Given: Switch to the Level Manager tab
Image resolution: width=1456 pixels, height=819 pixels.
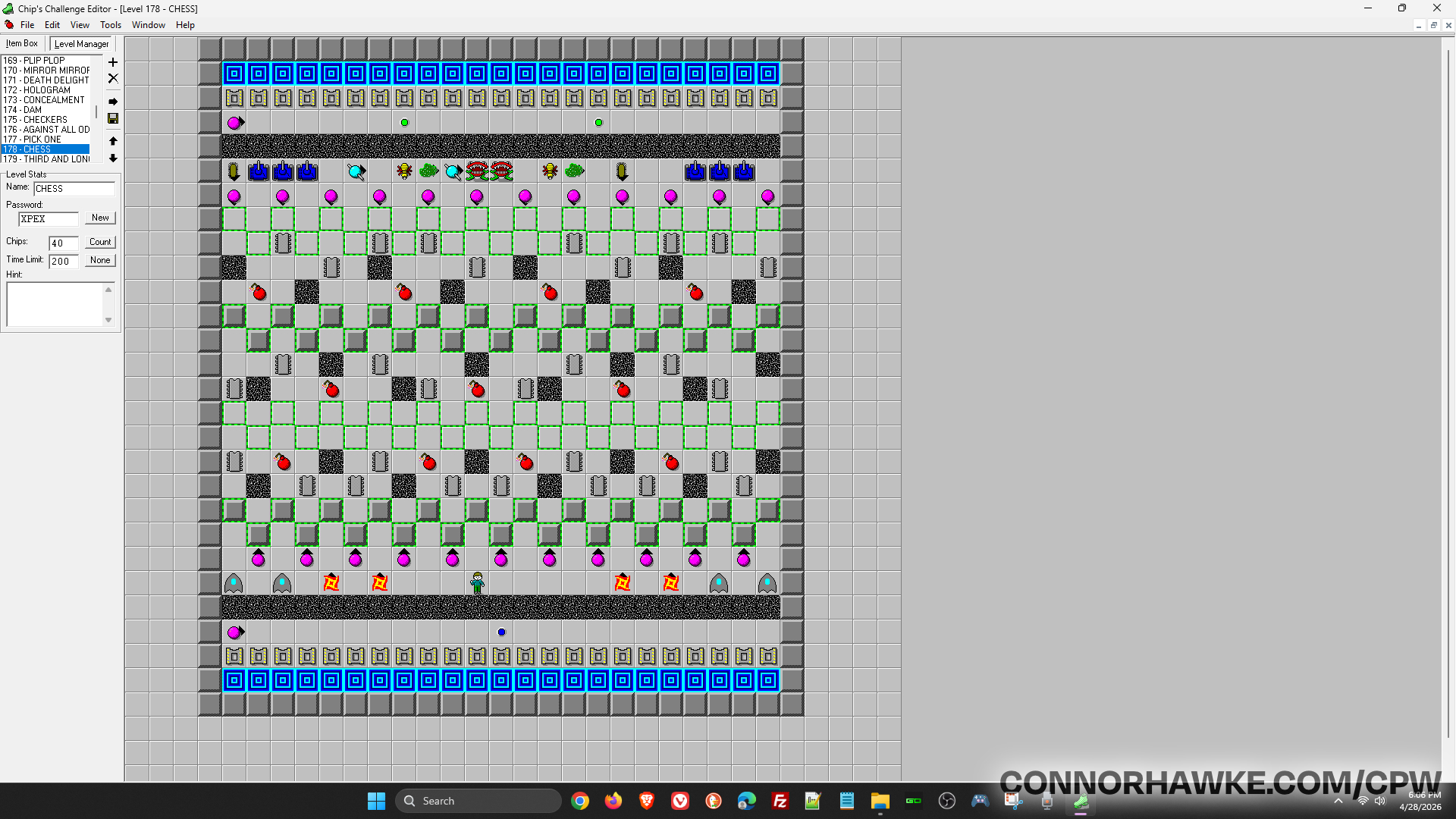Looking at the screenshot, I should [x=82, y=44].
